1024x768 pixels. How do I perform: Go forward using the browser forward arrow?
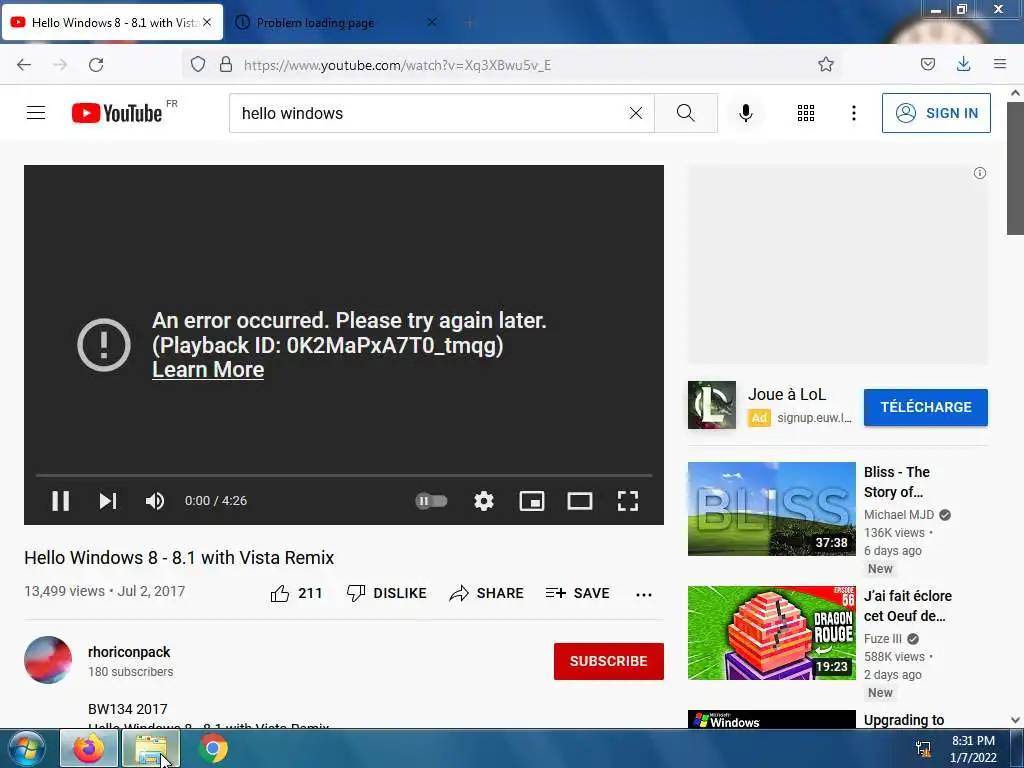point(60,65)
